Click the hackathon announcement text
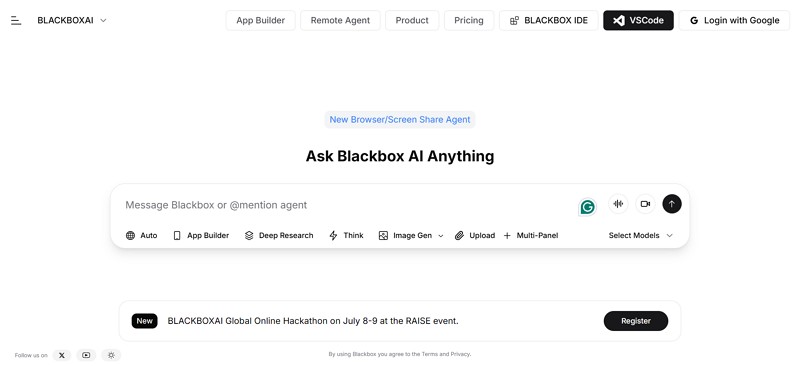Screen dimensions: 800x366 coord(313,321)
